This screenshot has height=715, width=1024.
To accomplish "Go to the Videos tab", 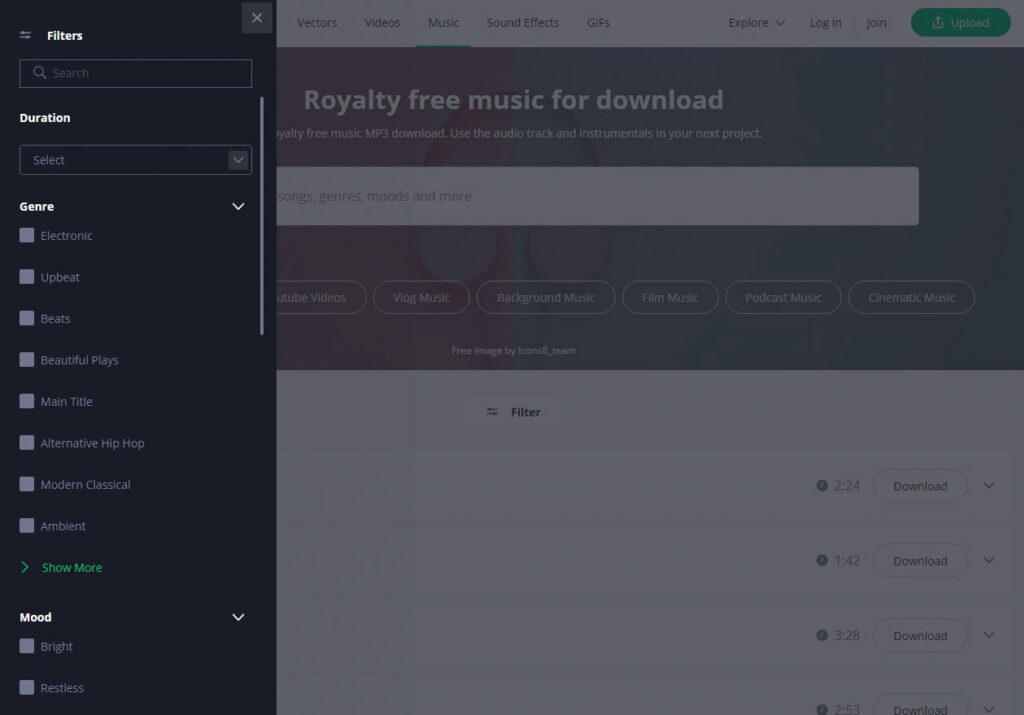I will coord(382,23).
